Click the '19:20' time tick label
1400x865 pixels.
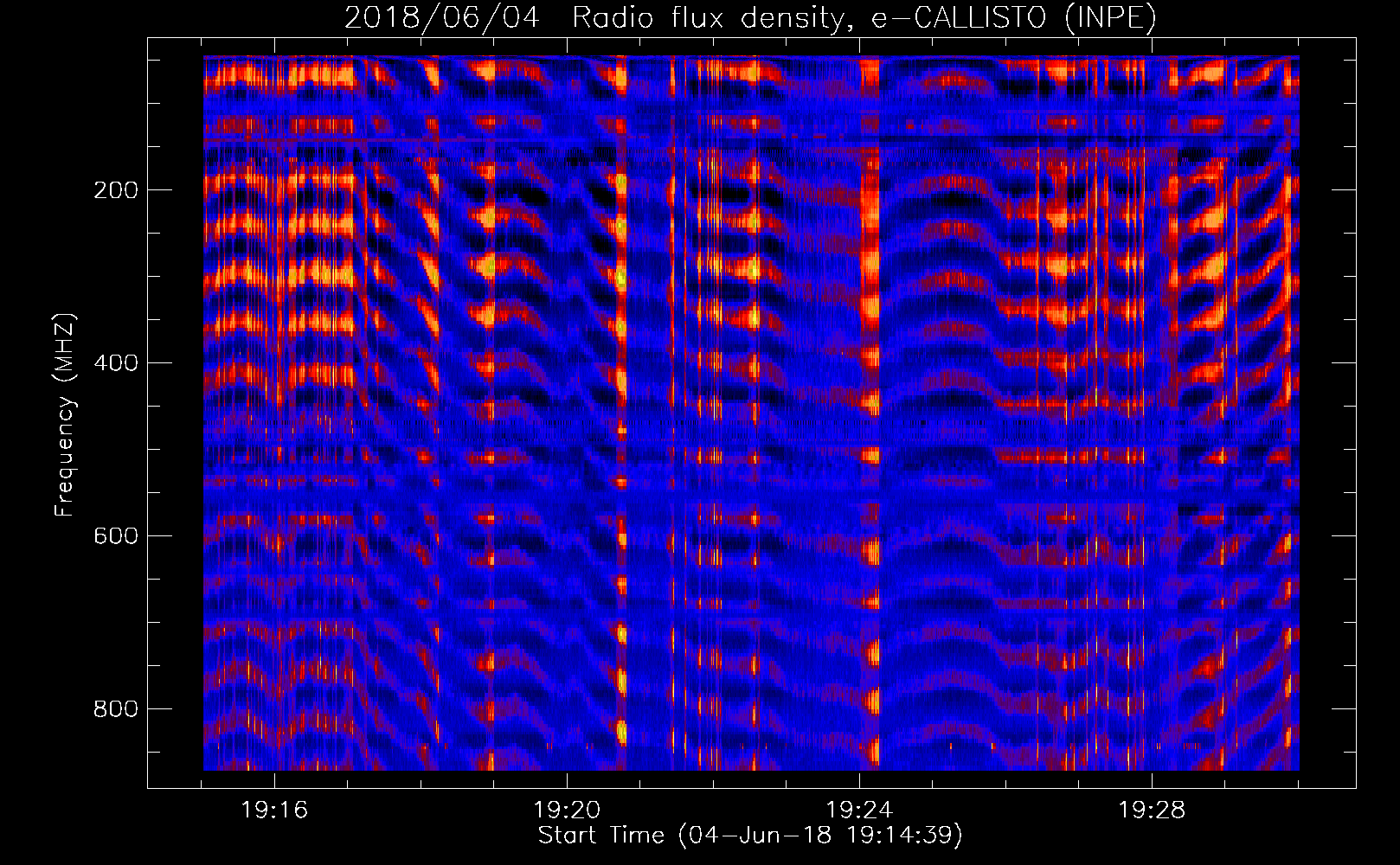pos(567,811)
